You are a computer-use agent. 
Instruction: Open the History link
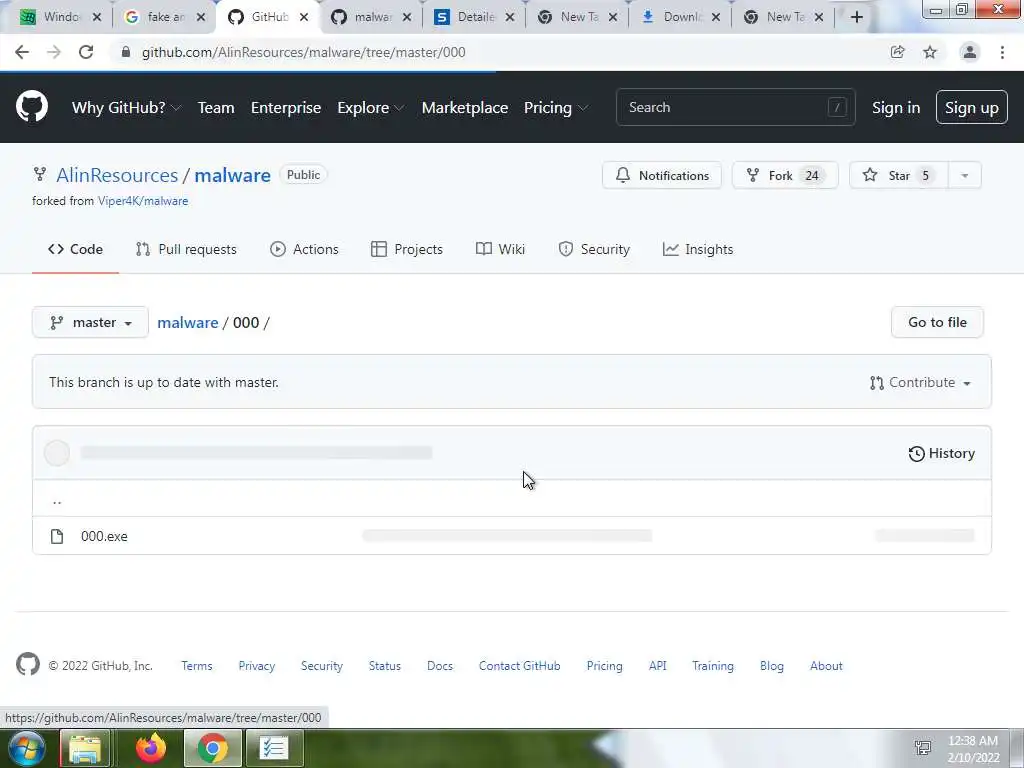pyautogui.click(x=941, y=453)
